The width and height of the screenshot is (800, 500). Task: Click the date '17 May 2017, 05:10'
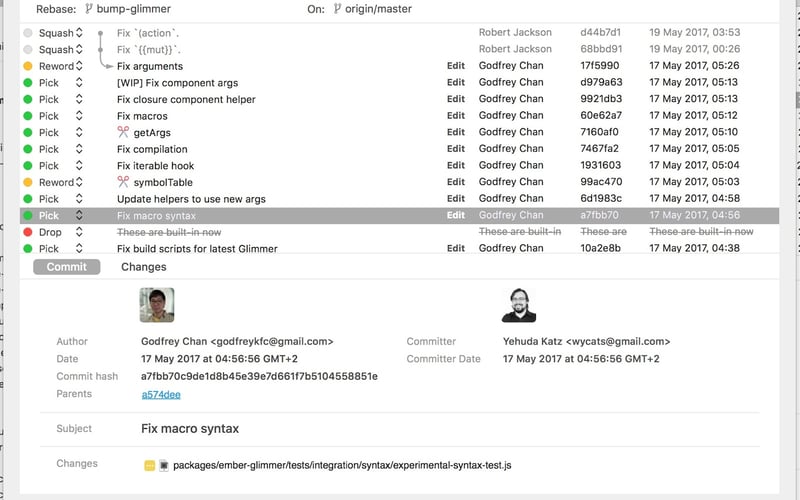[x=693, y=132]
